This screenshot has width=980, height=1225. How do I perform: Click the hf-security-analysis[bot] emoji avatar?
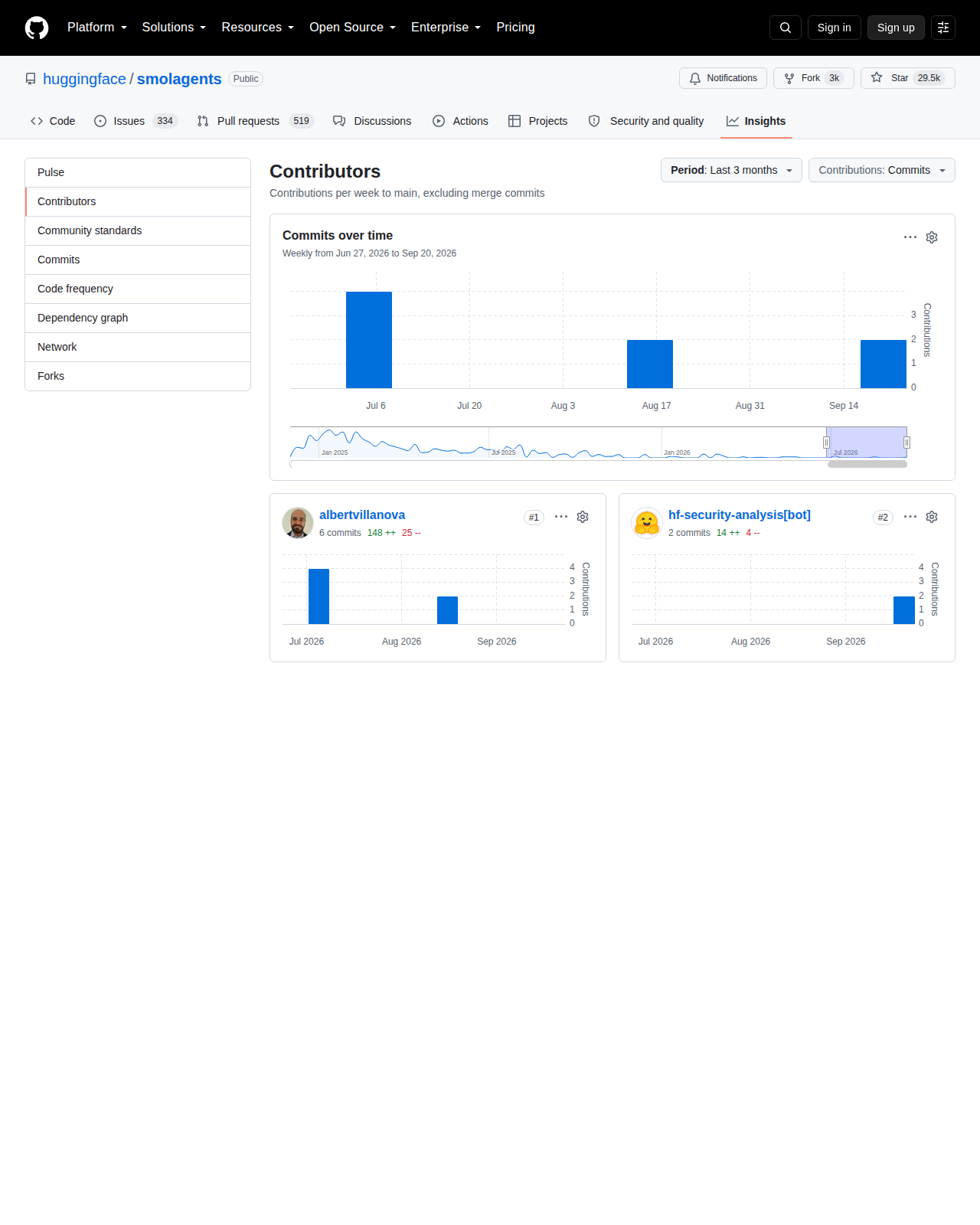[x=647, y=523]
